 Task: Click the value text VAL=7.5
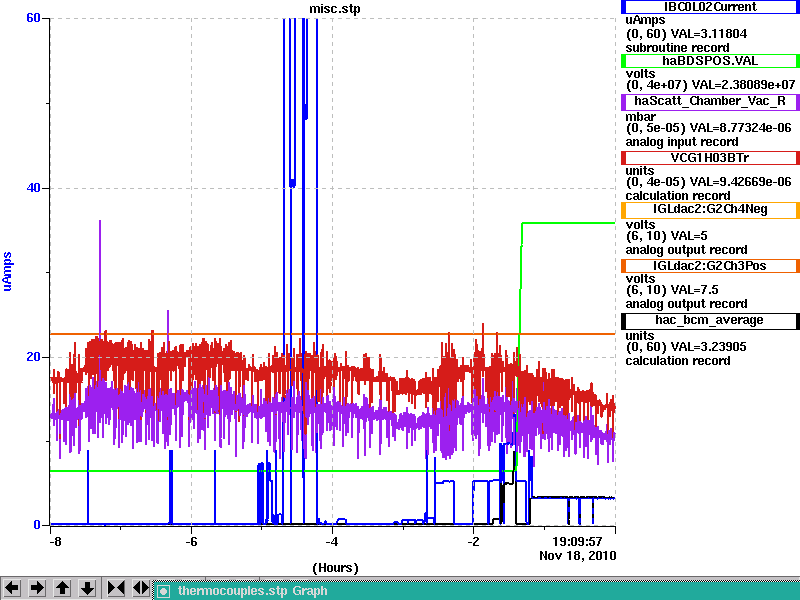[x=694, y=290]
